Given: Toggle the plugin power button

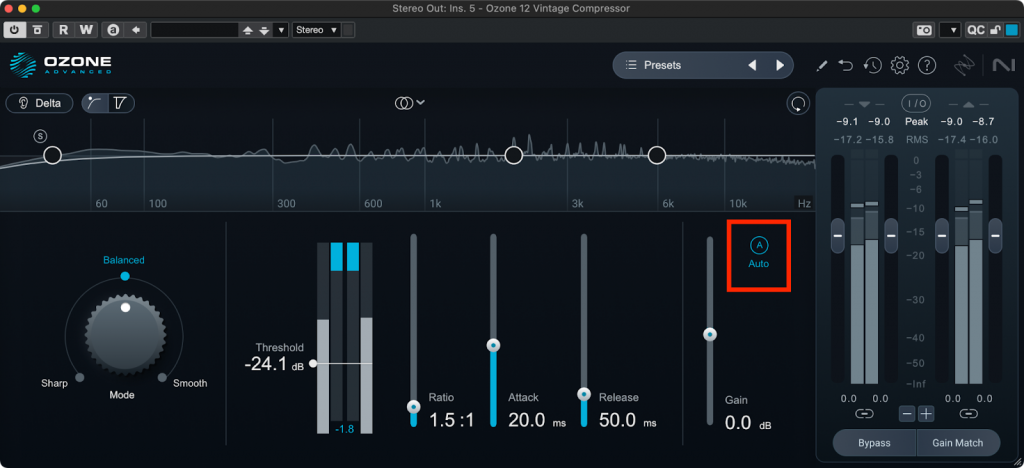Looking at the screenshot, I should 17,30.
